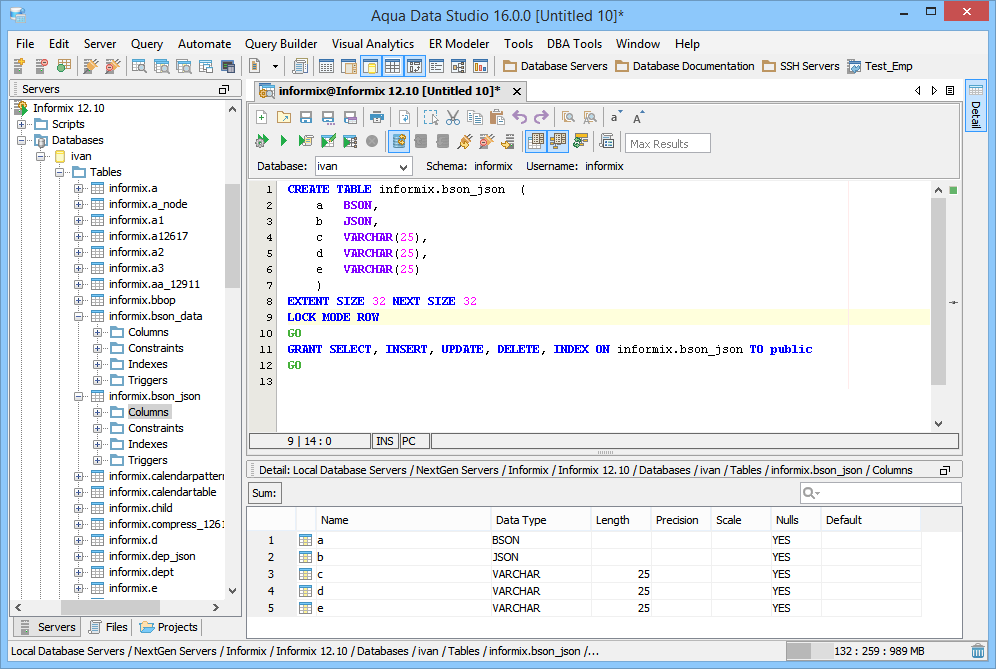Click the Redo arrow icon
Screen dimensions: 996x669
[x=541, y=117]
